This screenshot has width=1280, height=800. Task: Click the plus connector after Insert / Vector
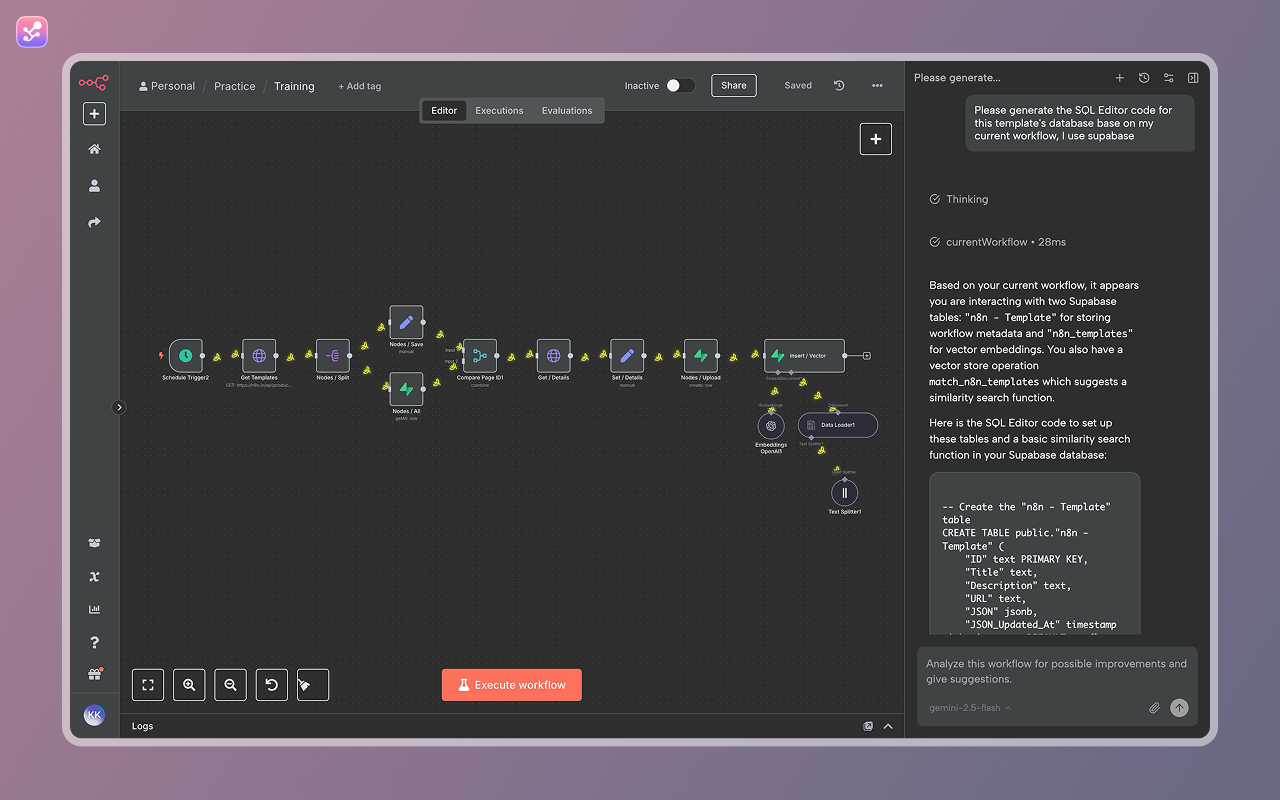(x=867, y=355)
